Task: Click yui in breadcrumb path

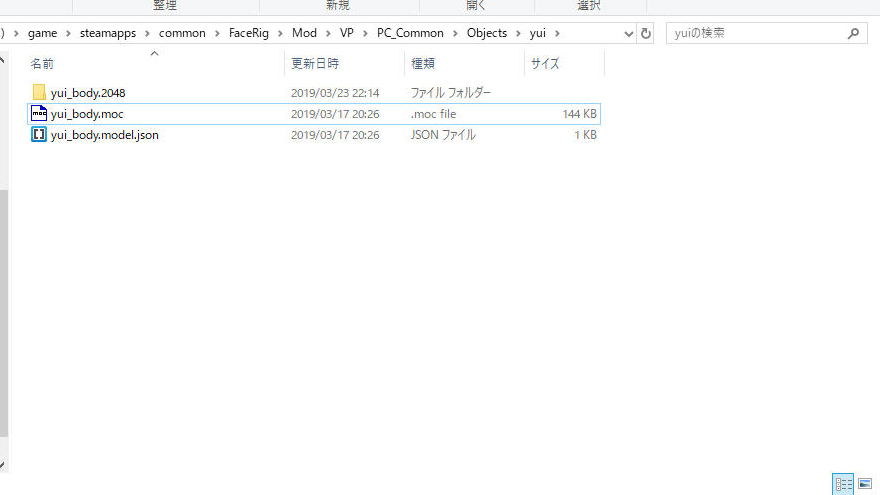Action: point(538,33)
